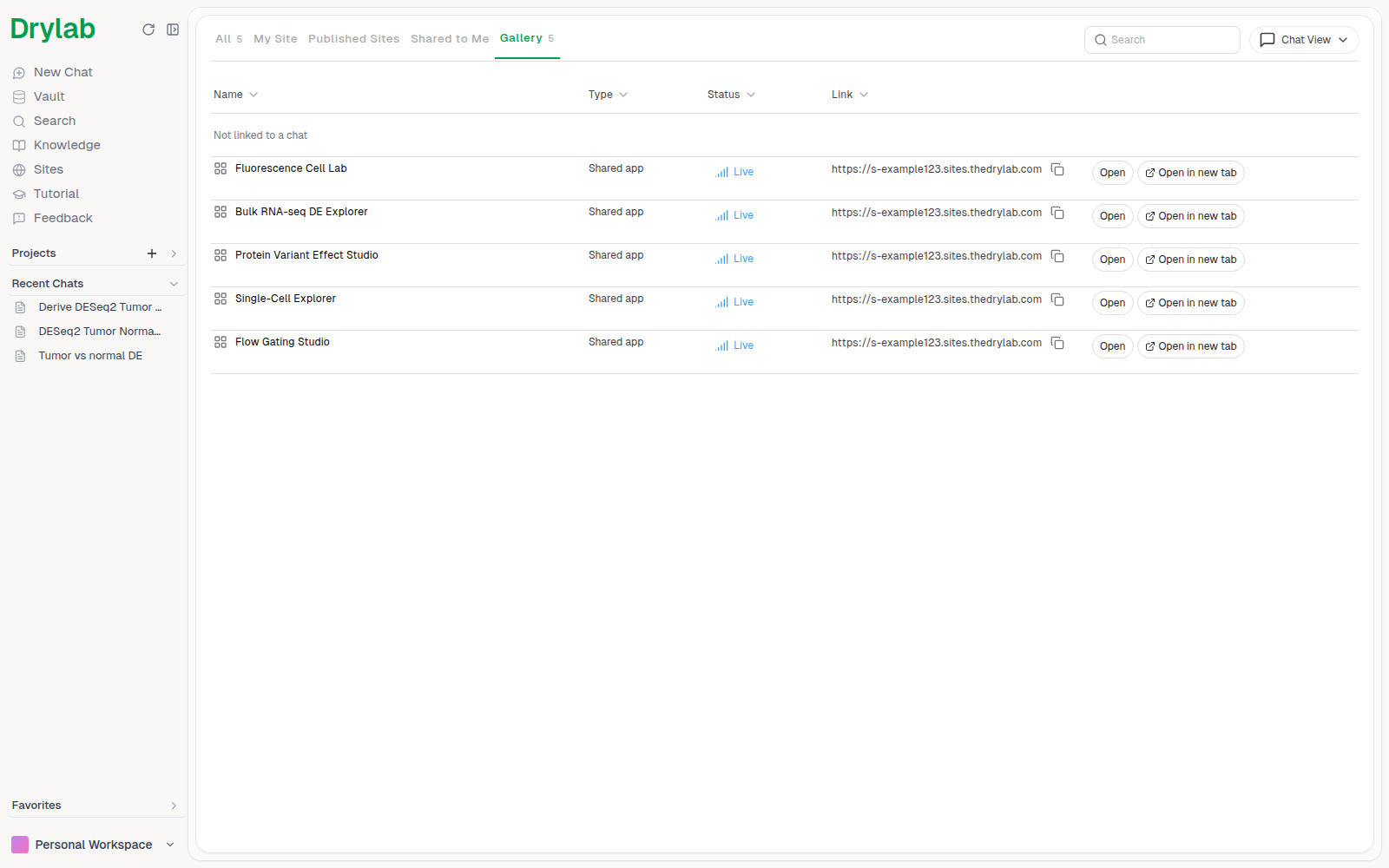Screen dimensions: 1389x868
Task: Expand the Favorites section
Action: [174, 806]
